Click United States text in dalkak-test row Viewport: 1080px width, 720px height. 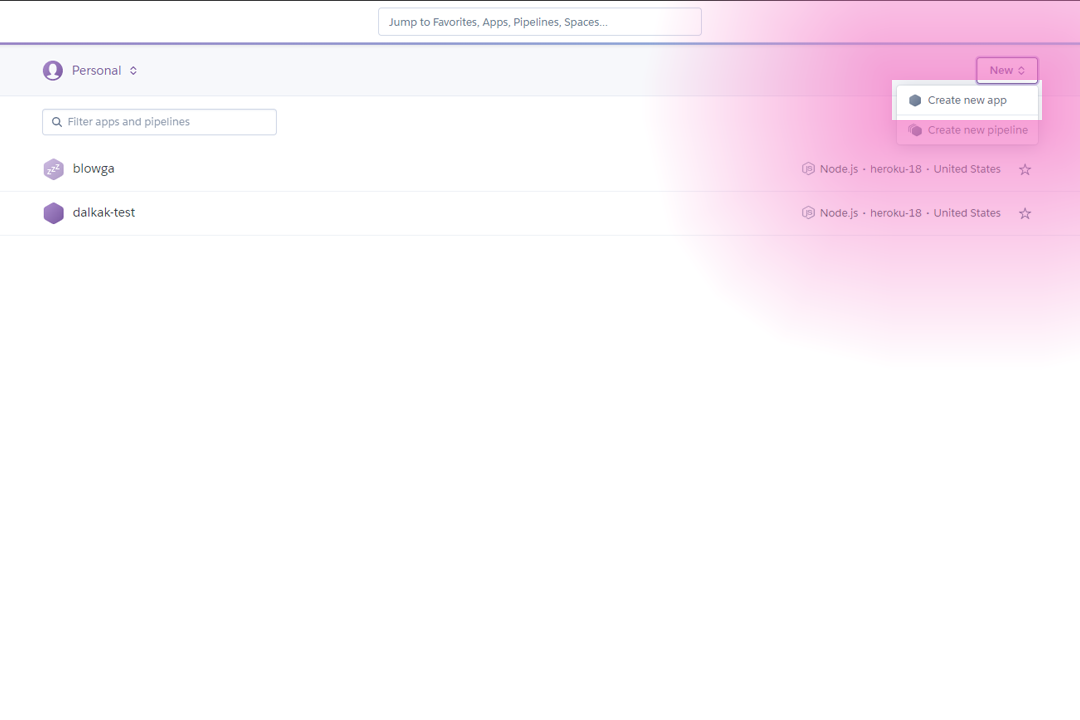967,214
